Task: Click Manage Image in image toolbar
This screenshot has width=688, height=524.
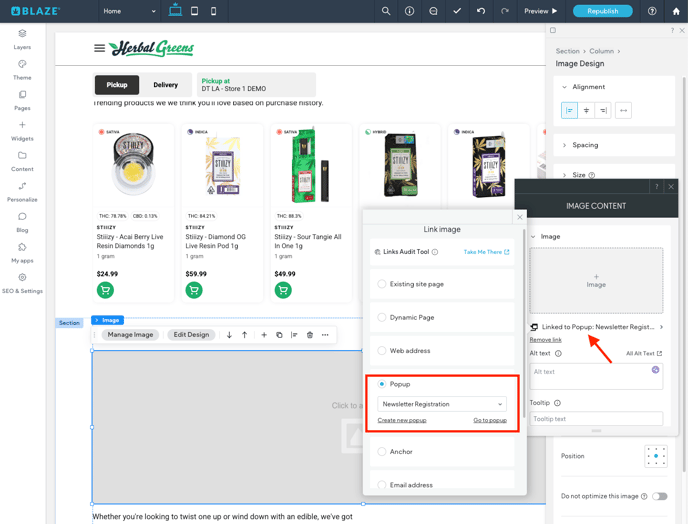Action: (130, 335)
